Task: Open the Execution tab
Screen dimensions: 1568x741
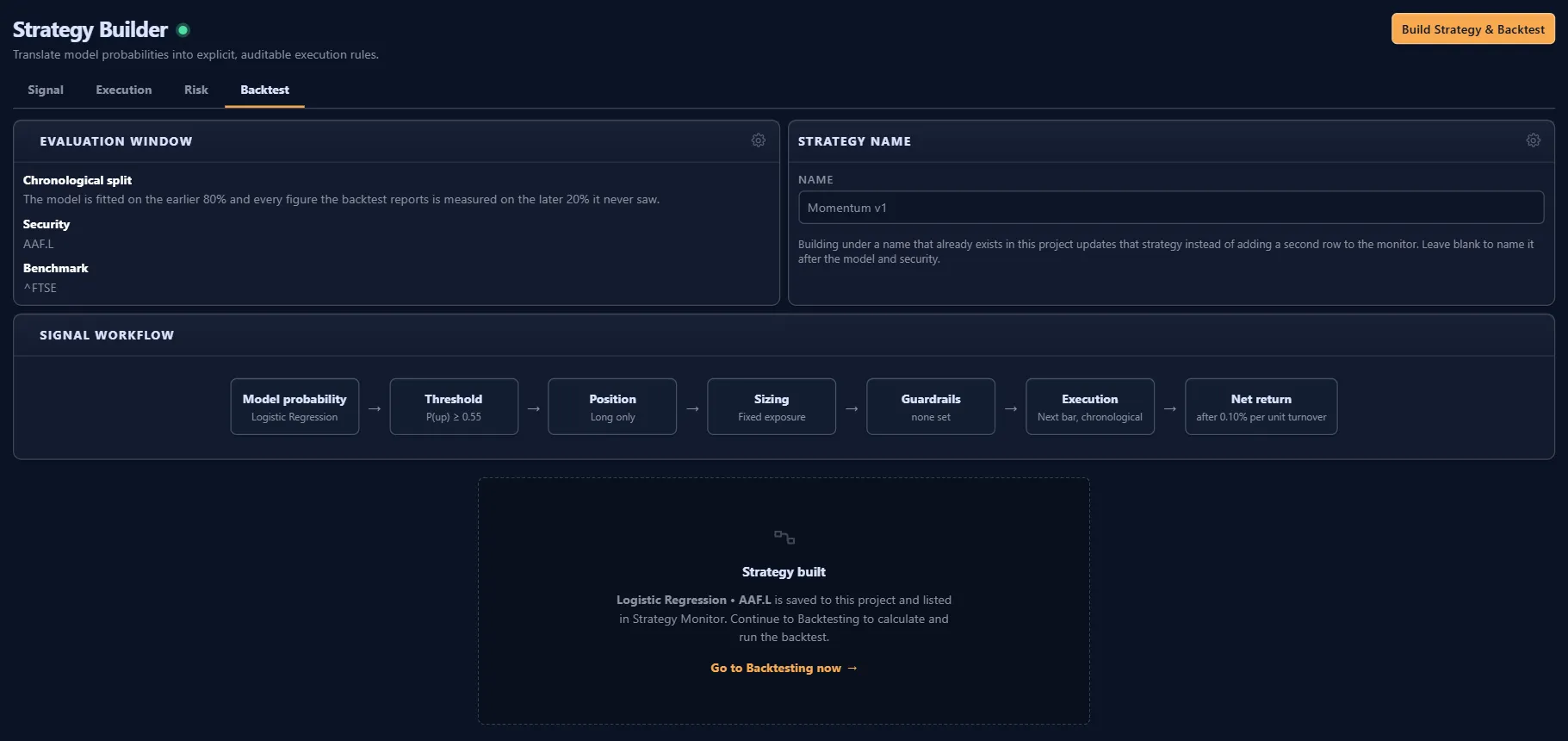Action: click(x=124, y=90)
